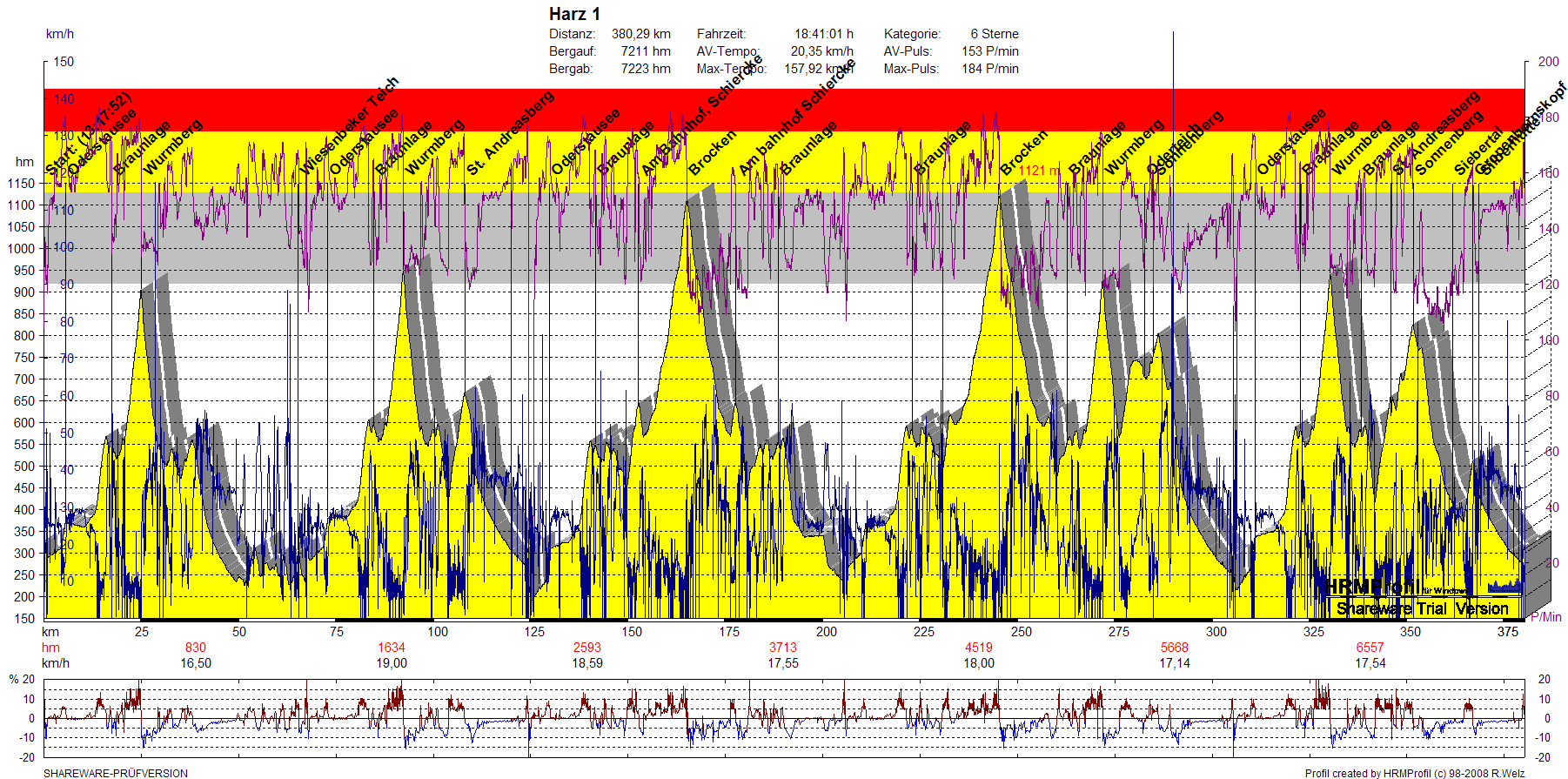Viewport: 1568px width, 779px height.
Task: Open the "Profil created by HRMProfil" credit
Action: point(1414,773)
